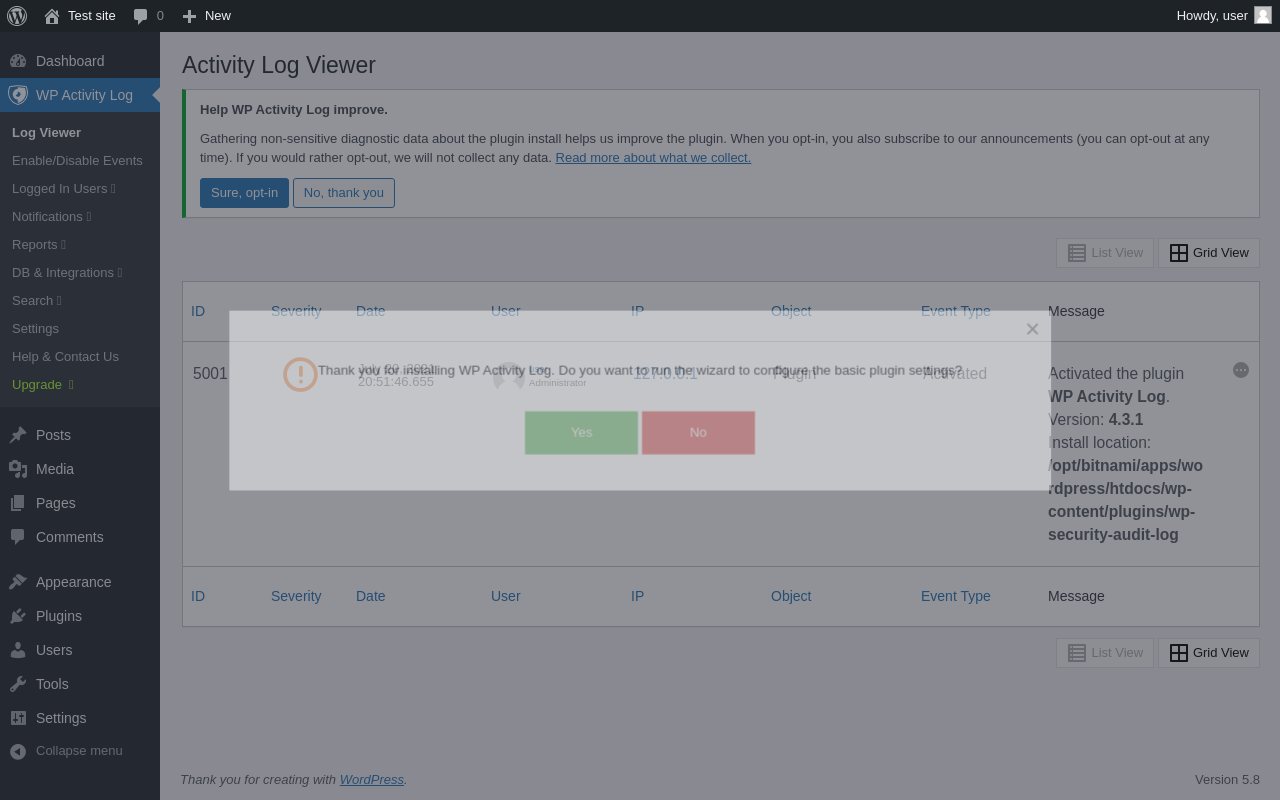Sort by Date in top table header

coord(370,311)
